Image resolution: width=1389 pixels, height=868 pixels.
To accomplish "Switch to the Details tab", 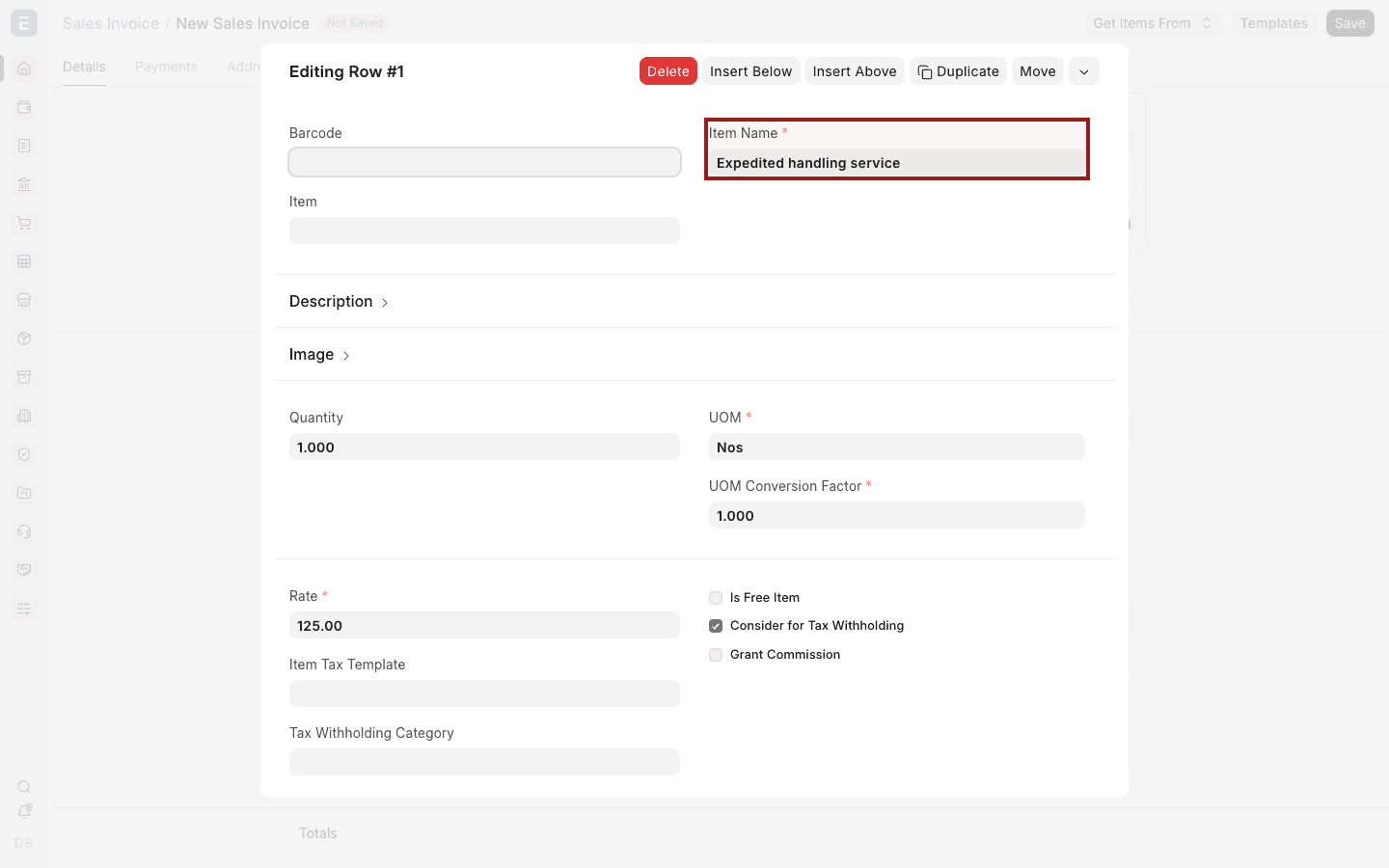I will click(x=84, y=67).
